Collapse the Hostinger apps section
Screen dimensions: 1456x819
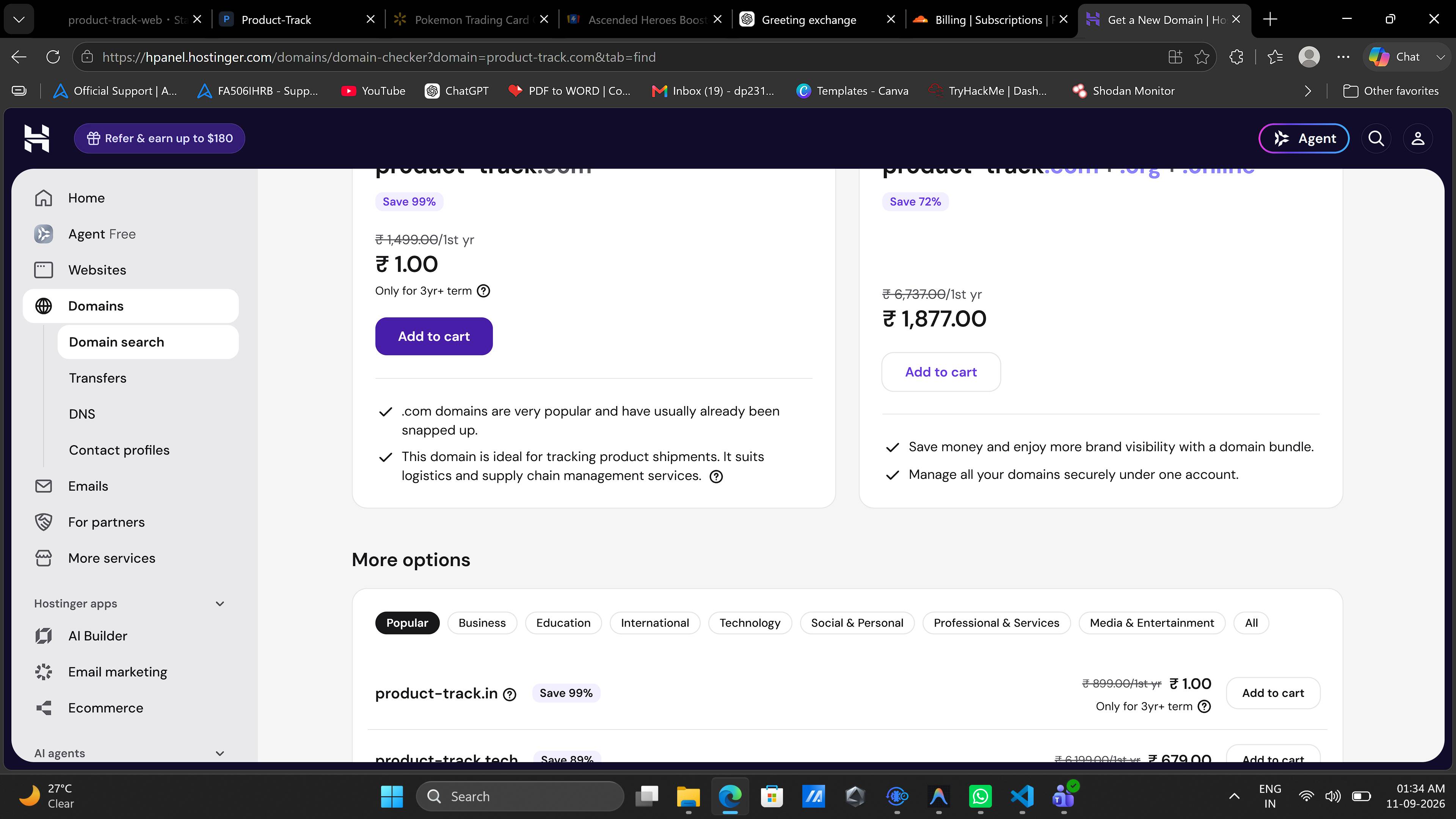[220, 604]
